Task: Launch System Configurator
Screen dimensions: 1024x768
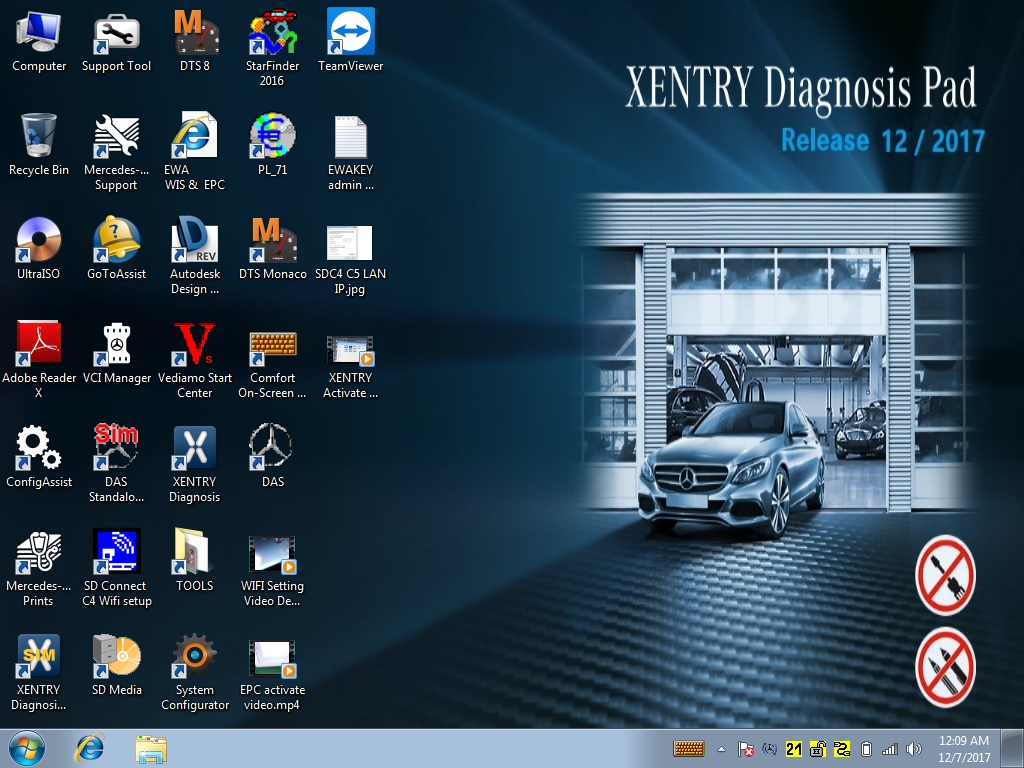Action: pyautogui.click(x=195, y=671)
